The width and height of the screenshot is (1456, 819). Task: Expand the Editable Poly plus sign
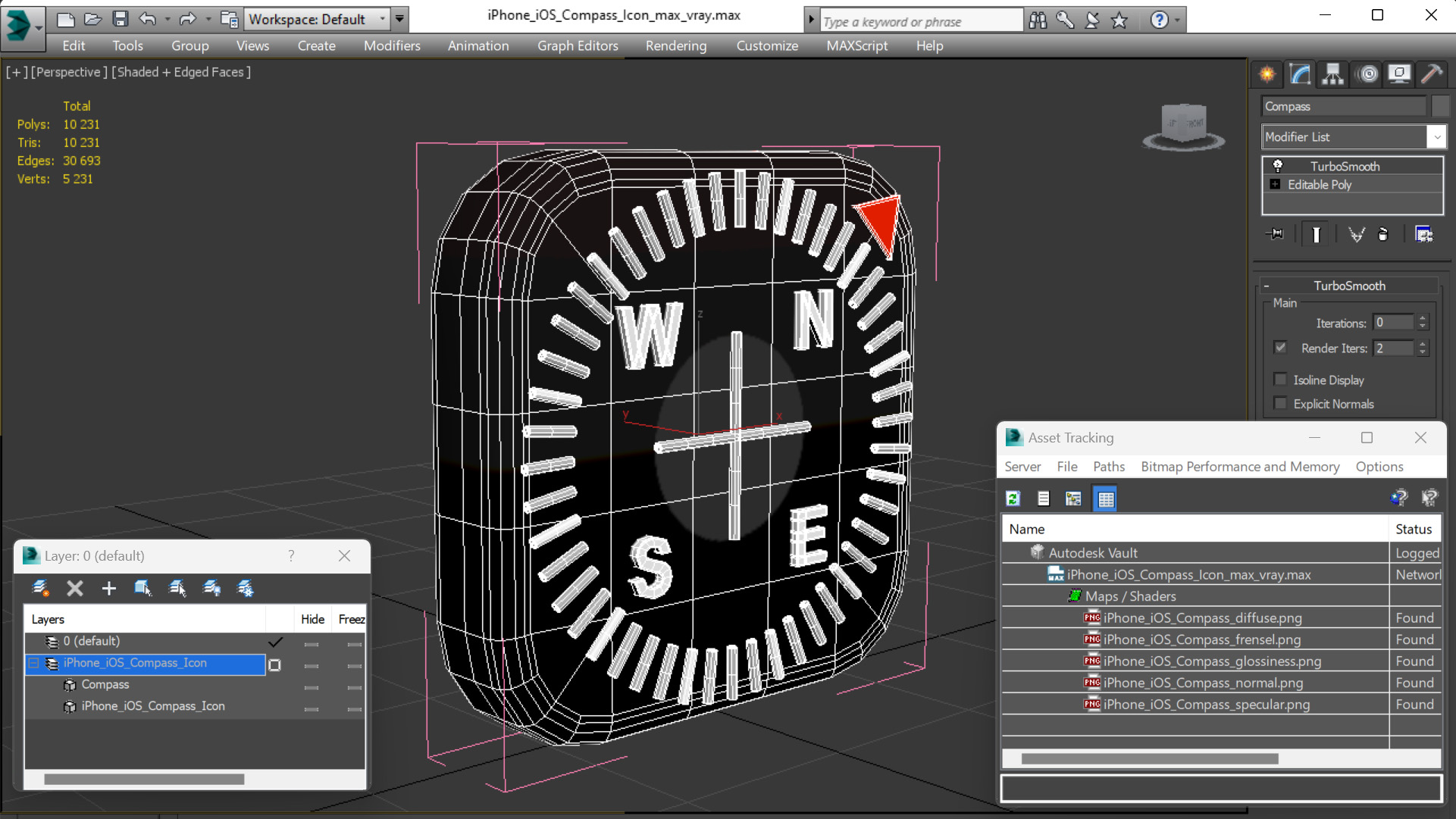tap(1275, 184)
